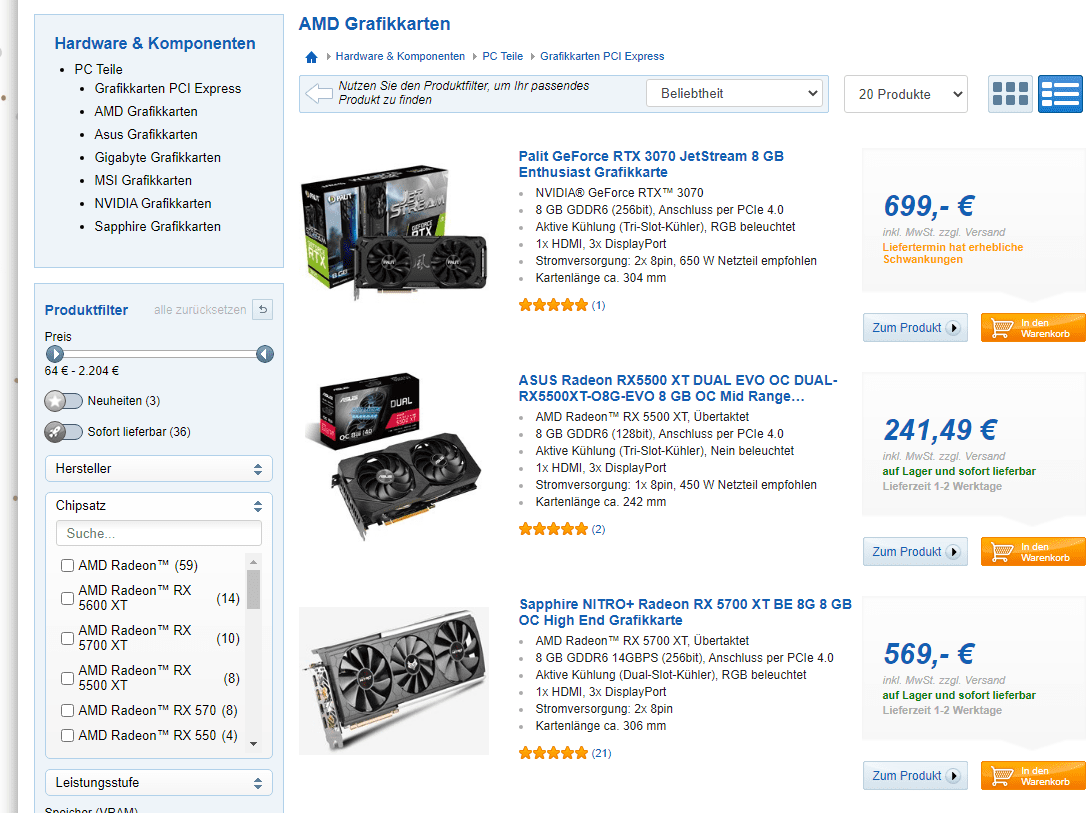The width and height of the screenshot is (1087, 813).
Task: Open Asus Grafikkarten sidebar category
Action: tap(146, 134)
